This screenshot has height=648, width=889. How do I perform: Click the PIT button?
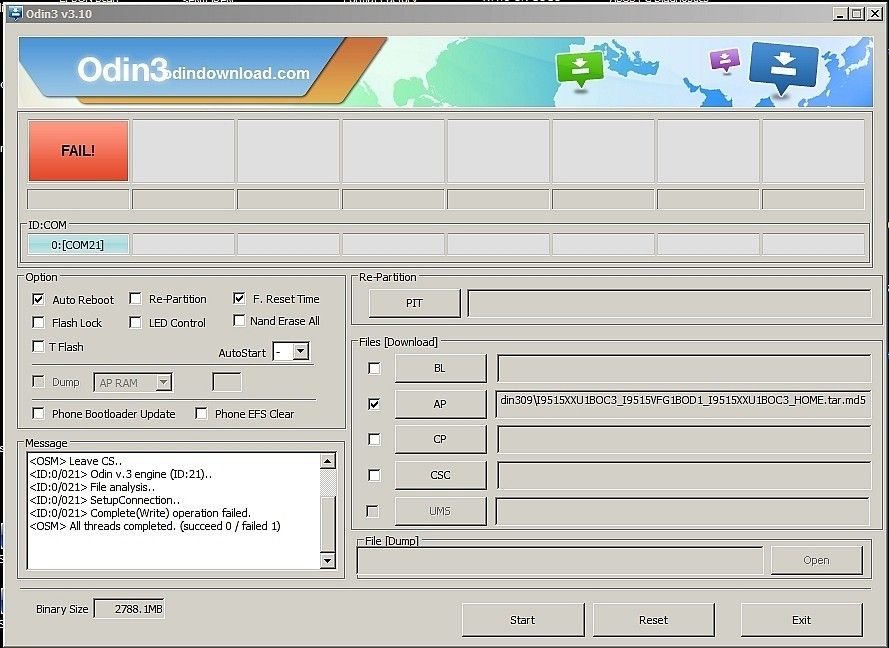point(414,303)
